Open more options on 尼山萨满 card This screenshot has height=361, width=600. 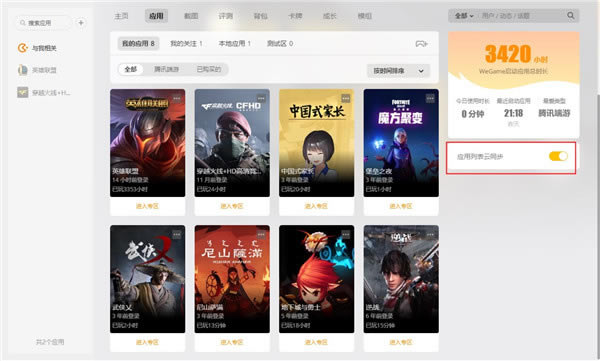261,234
